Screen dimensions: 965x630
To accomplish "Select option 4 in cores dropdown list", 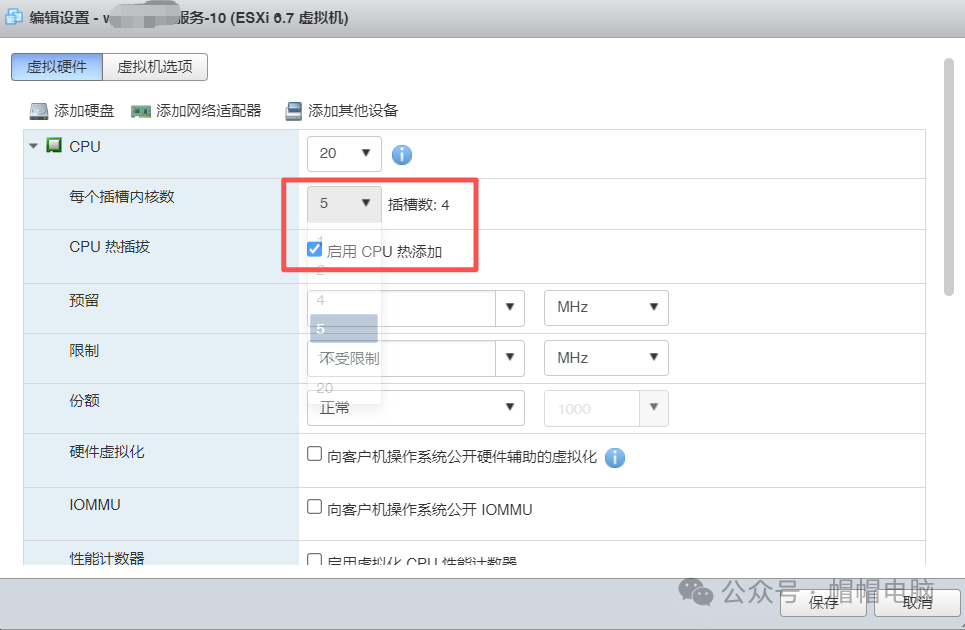I will pos(344,300).
